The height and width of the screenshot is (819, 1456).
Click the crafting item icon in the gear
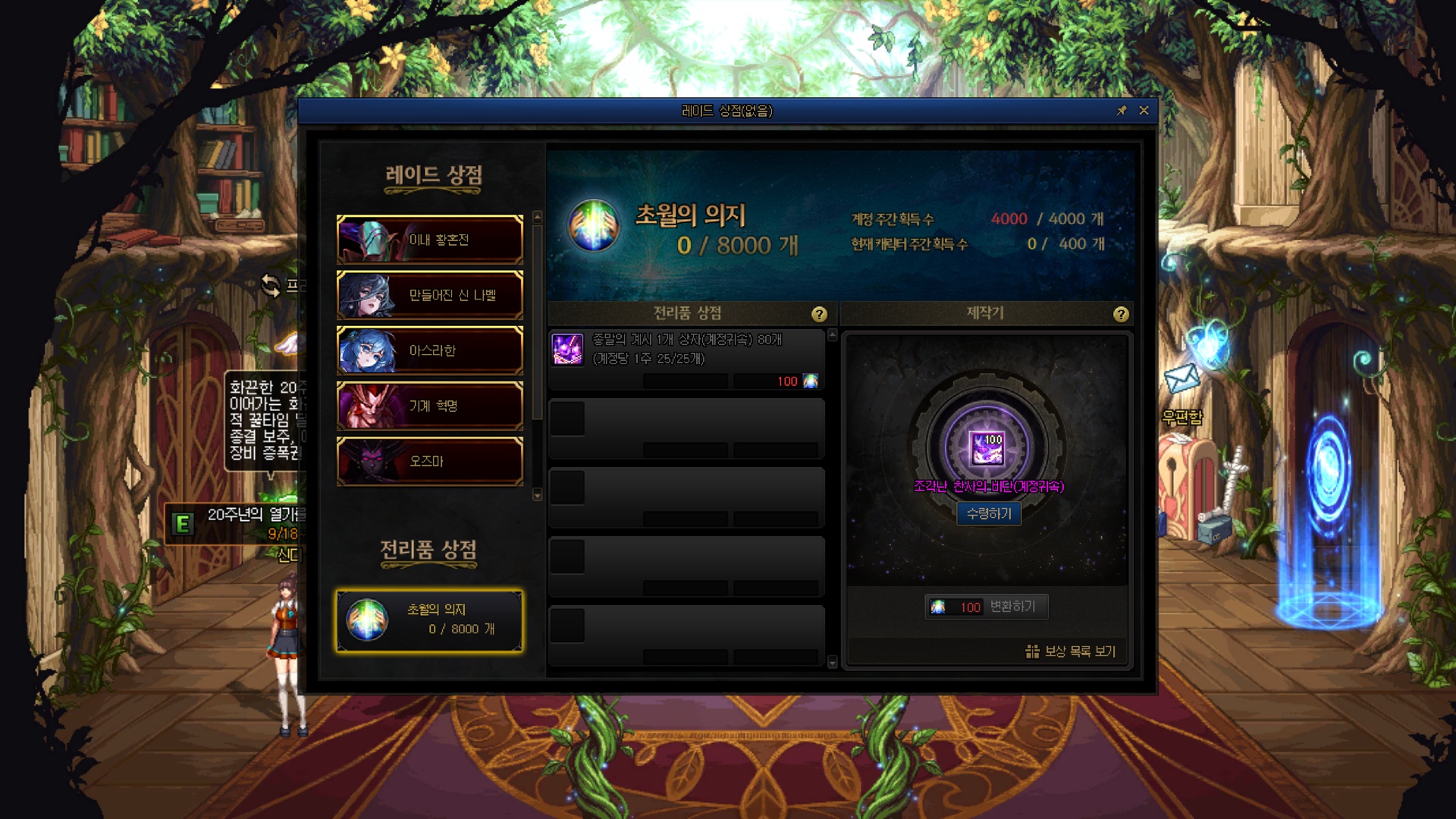click(x=987, y=448)
